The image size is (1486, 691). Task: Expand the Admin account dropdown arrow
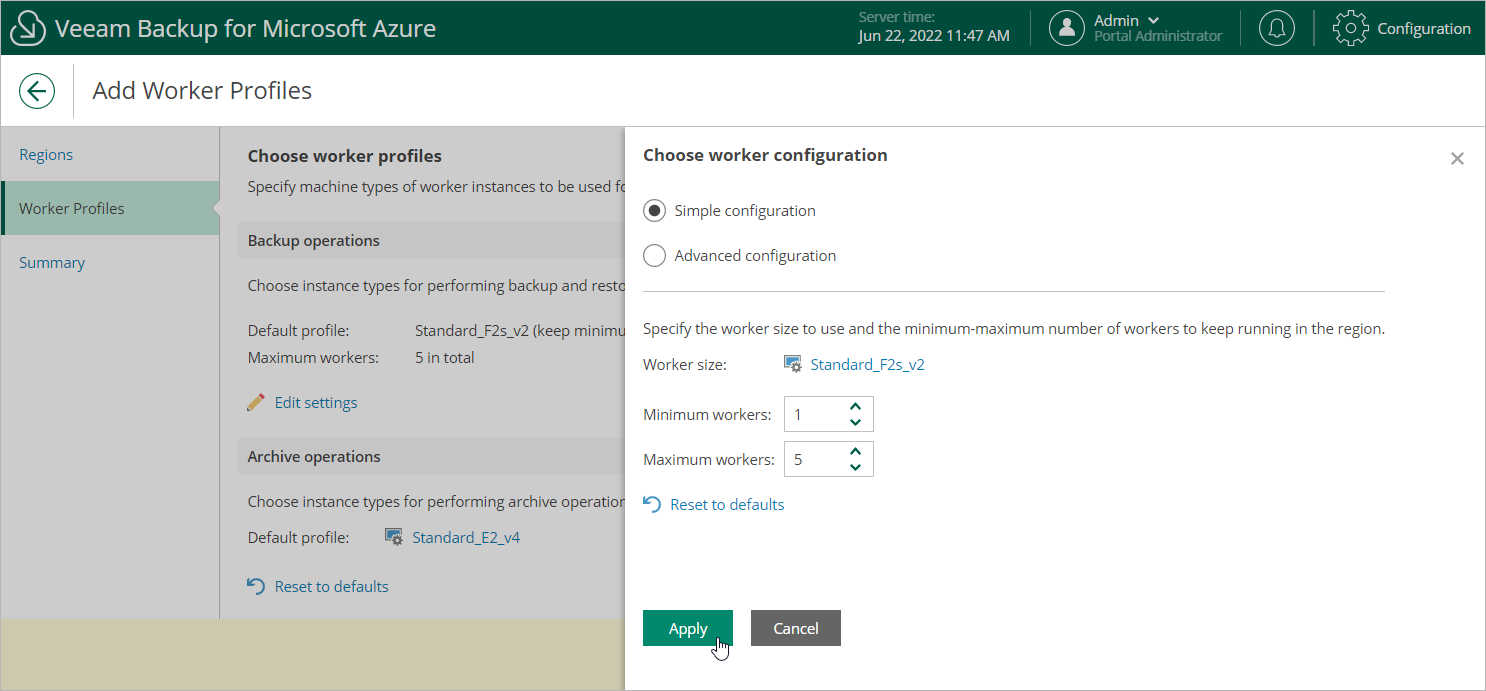click(x=1154, y=20)
